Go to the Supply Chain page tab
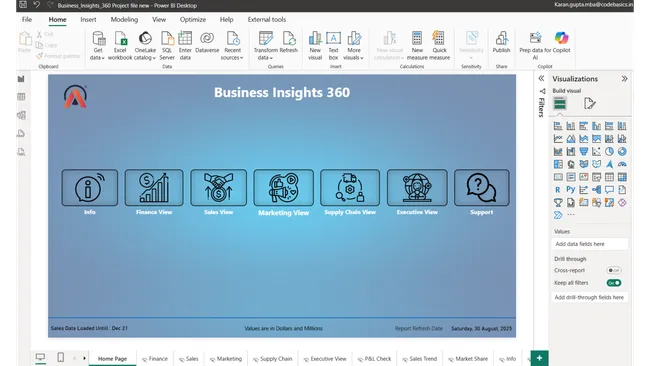The height and width of the screenshot is (366, 650). click(273, 359)
